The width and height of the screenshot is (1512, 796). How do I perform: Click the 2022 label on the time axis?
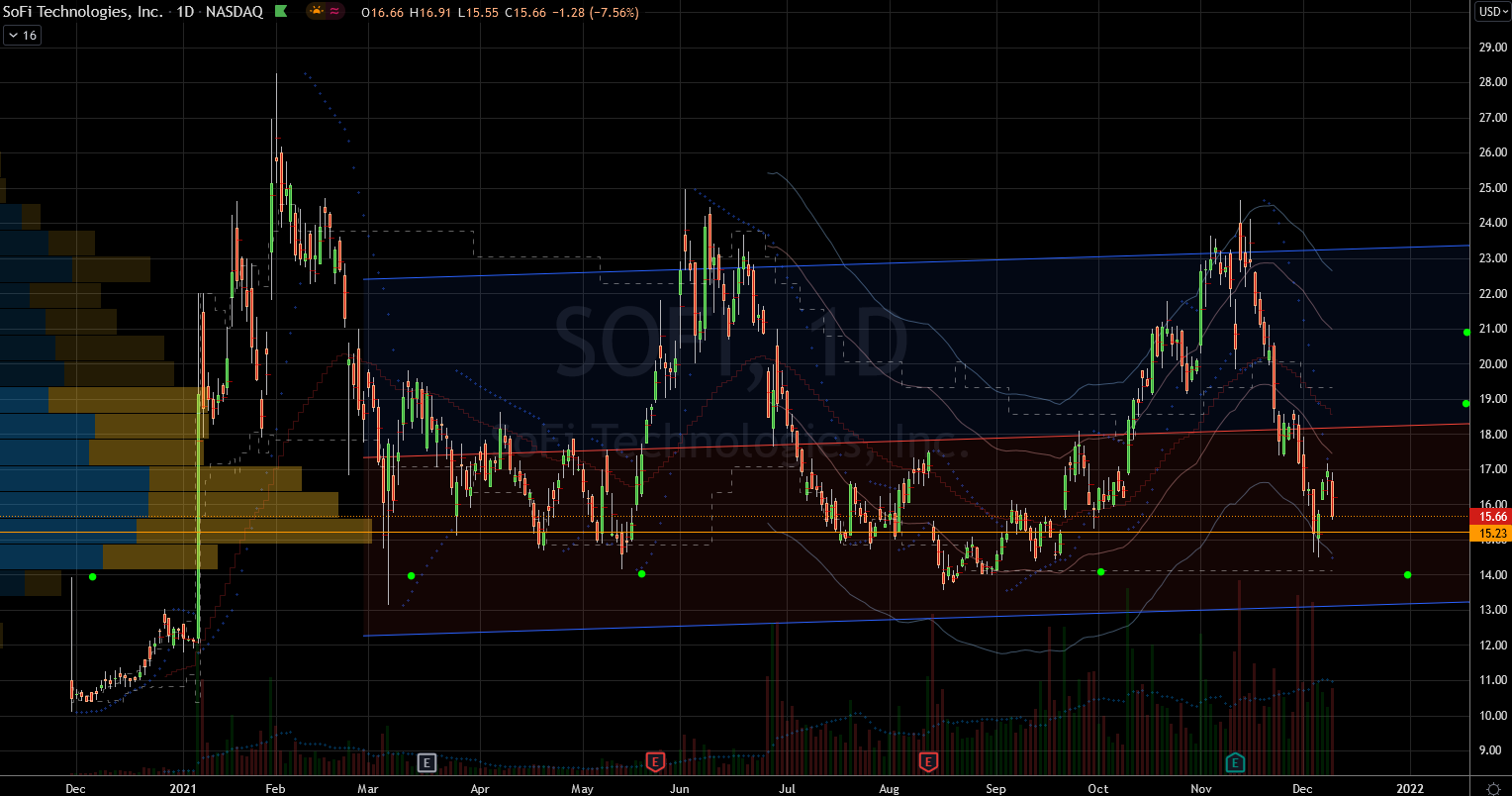1408,788
